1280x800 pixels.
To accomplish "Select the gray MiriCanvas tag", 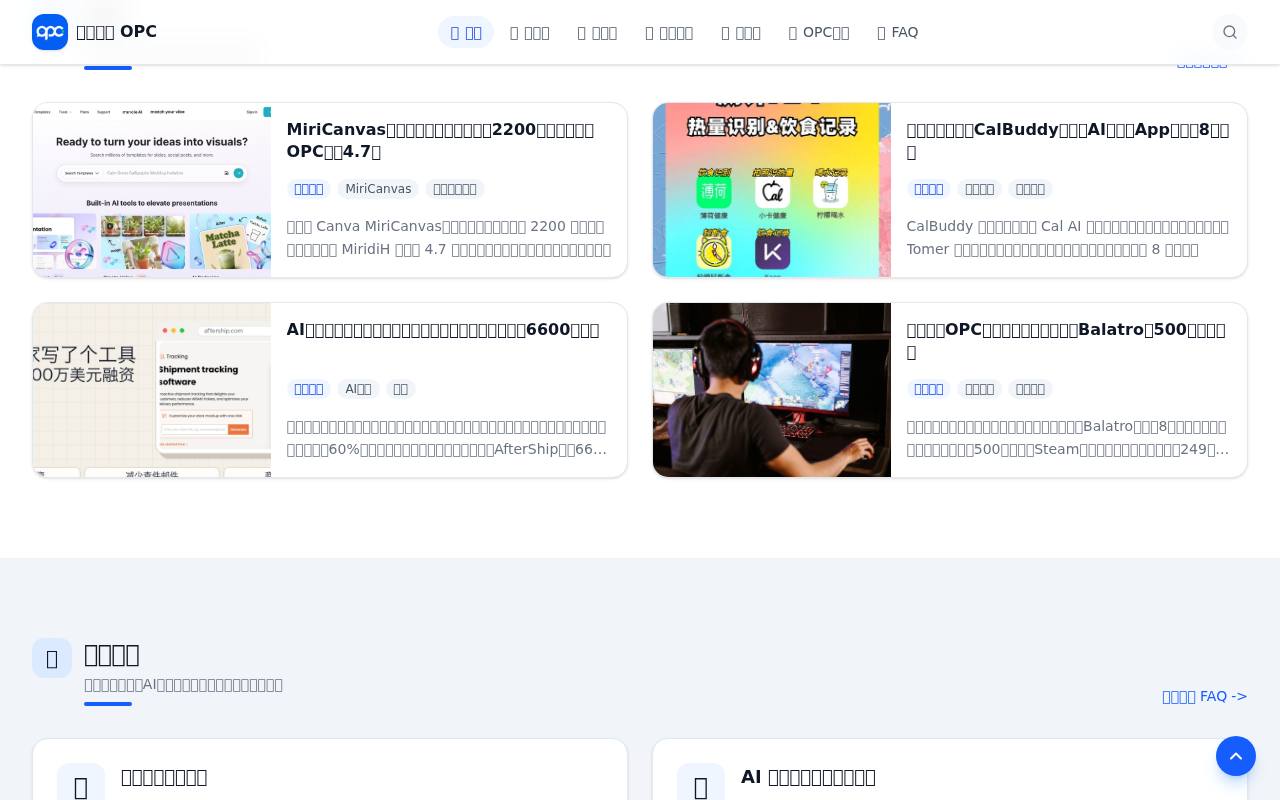I will (378, 189).
